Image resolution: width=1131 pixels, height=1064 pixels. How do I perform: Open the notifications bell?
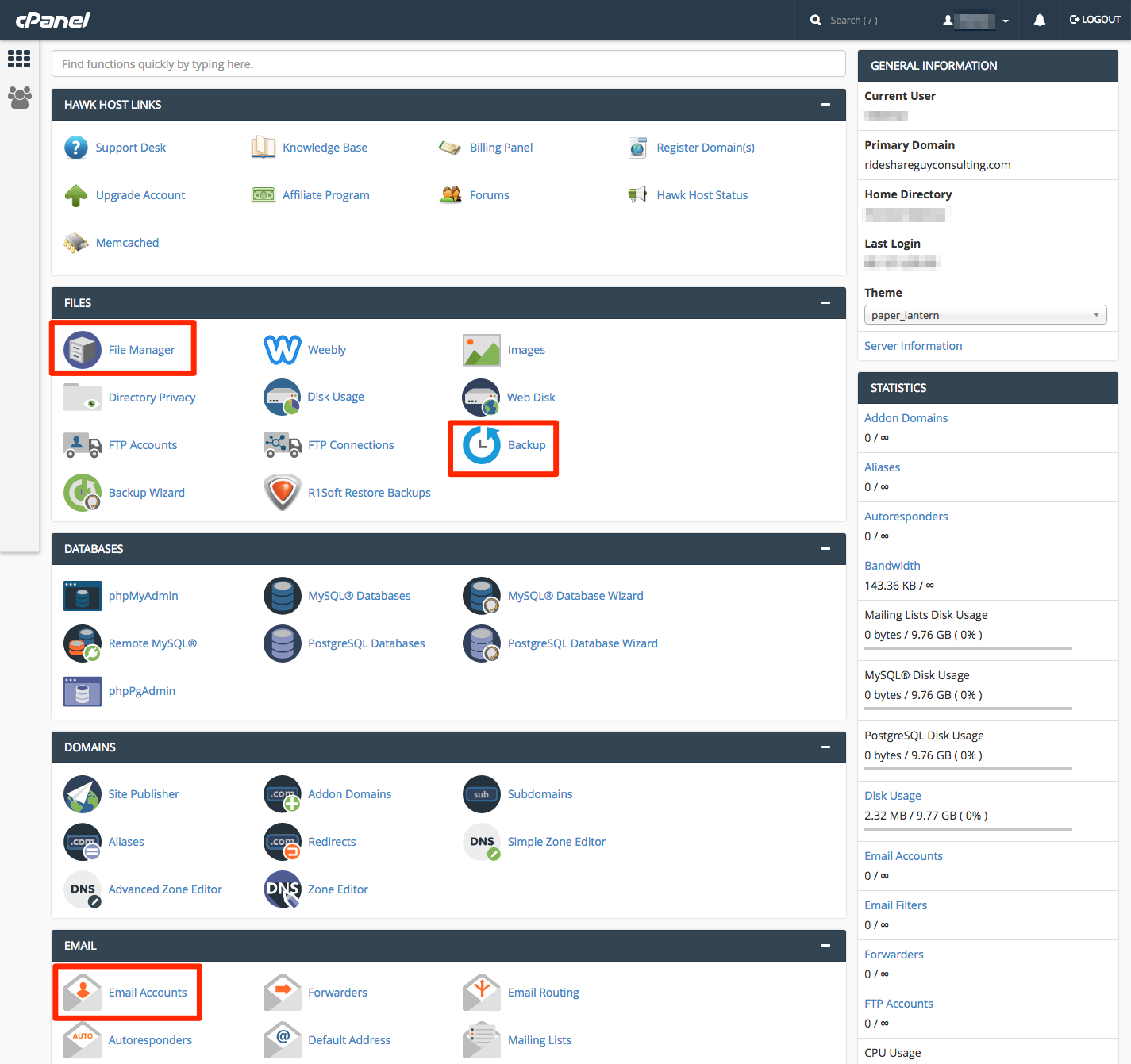(x=1038, y=19)
